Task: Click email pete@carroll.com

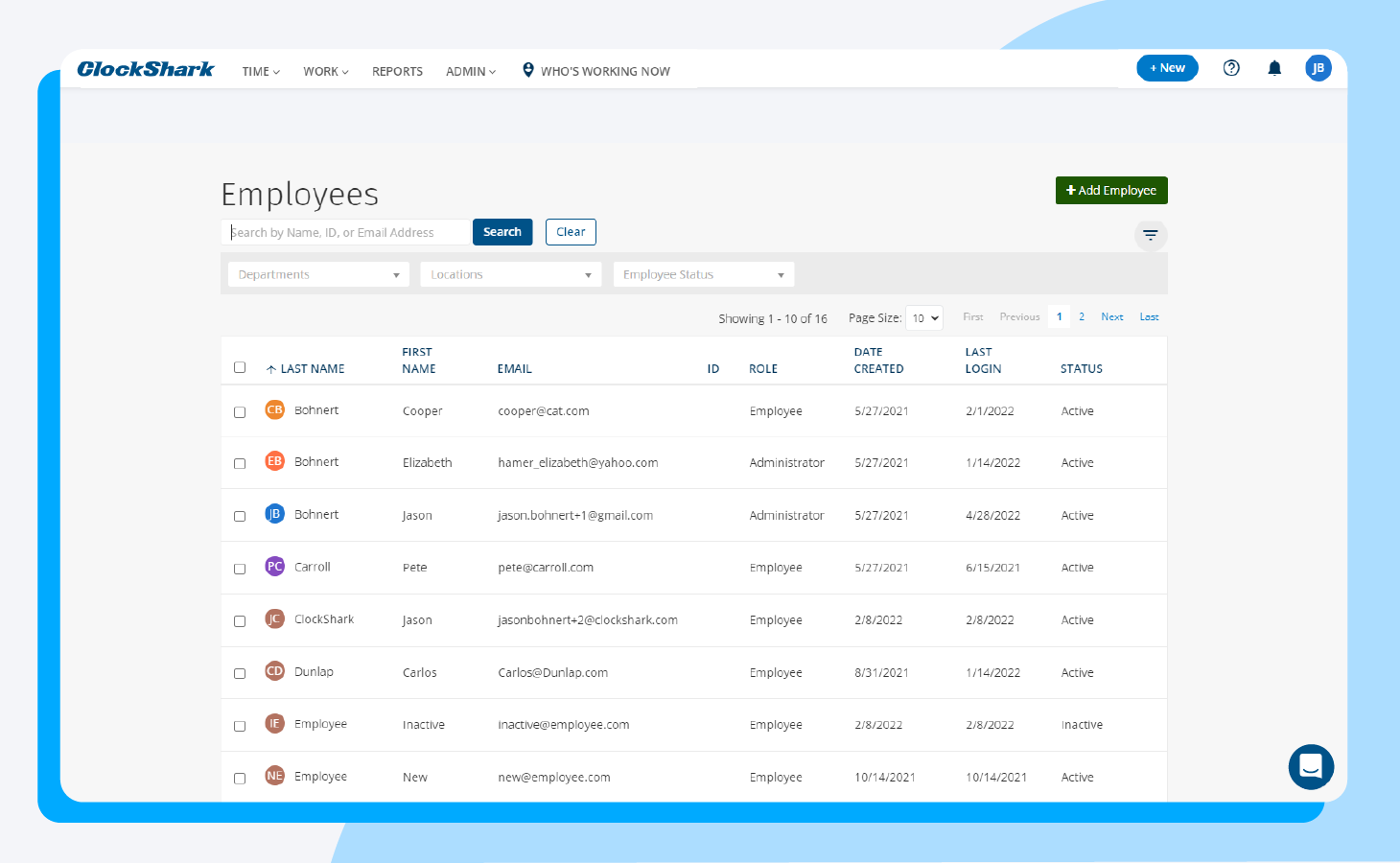Action: pos(546,568)
